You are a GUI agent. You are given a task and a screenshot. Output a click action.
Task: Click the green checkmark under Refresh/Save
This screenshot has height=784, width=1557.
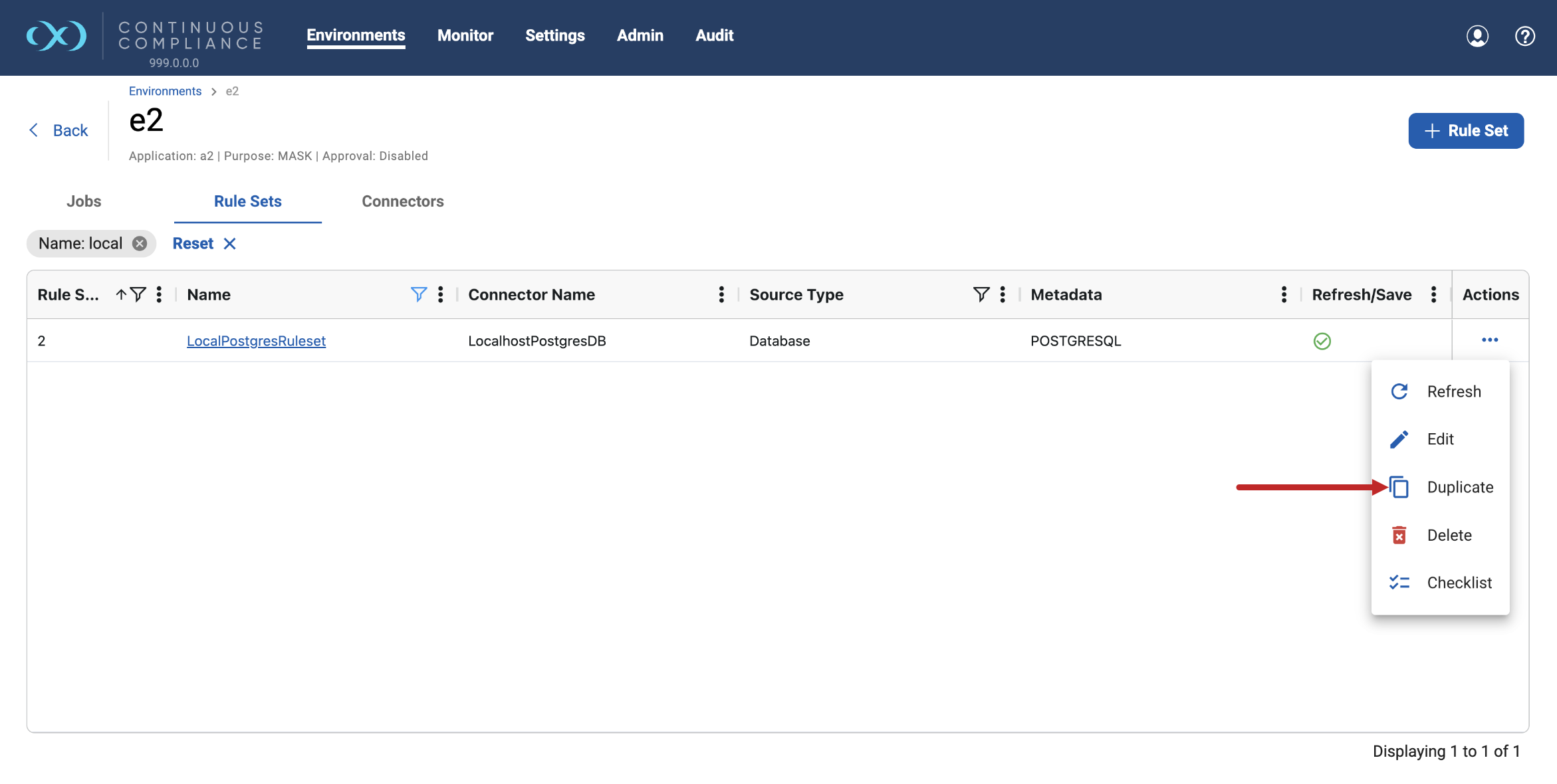pos(1322,341)
